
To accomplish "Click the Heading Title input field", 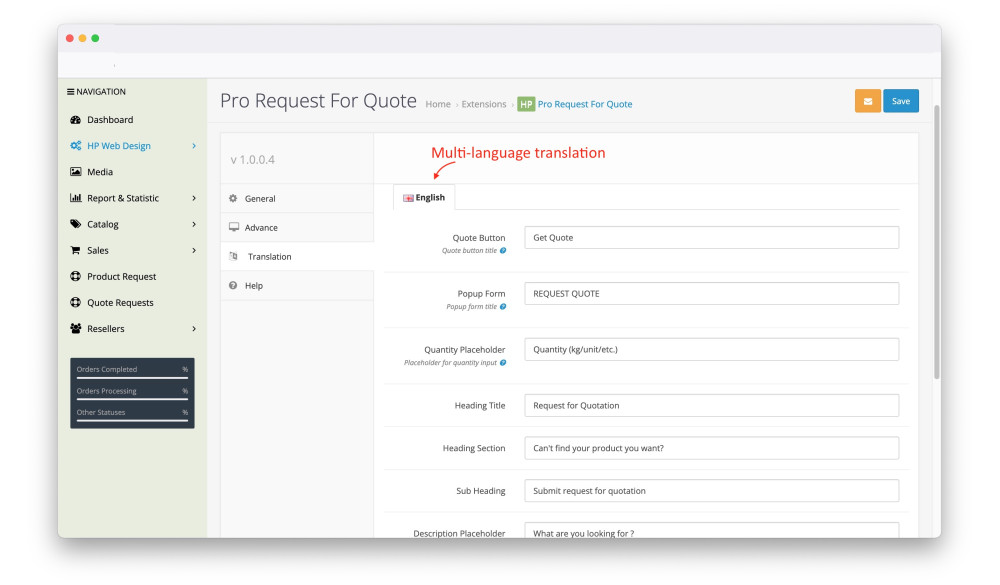I will (x=711, y=406).
